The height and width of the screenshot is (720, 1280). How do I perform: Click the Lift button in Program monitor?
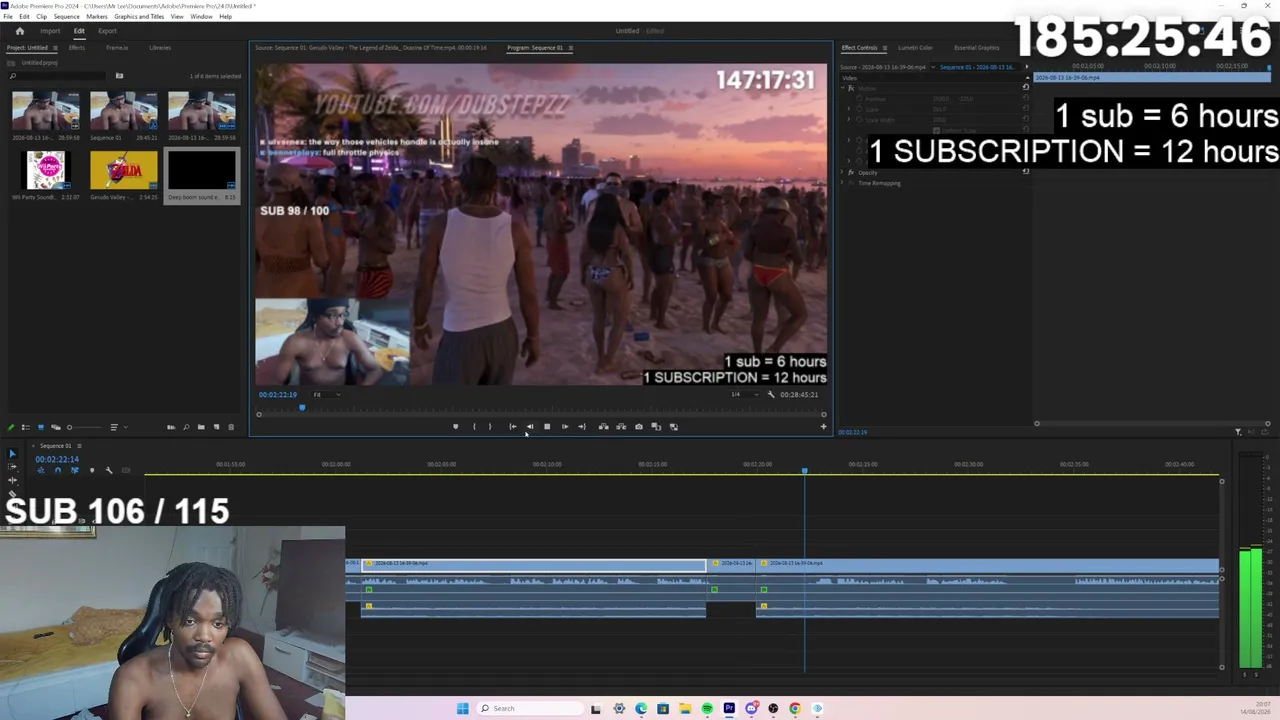603,427
